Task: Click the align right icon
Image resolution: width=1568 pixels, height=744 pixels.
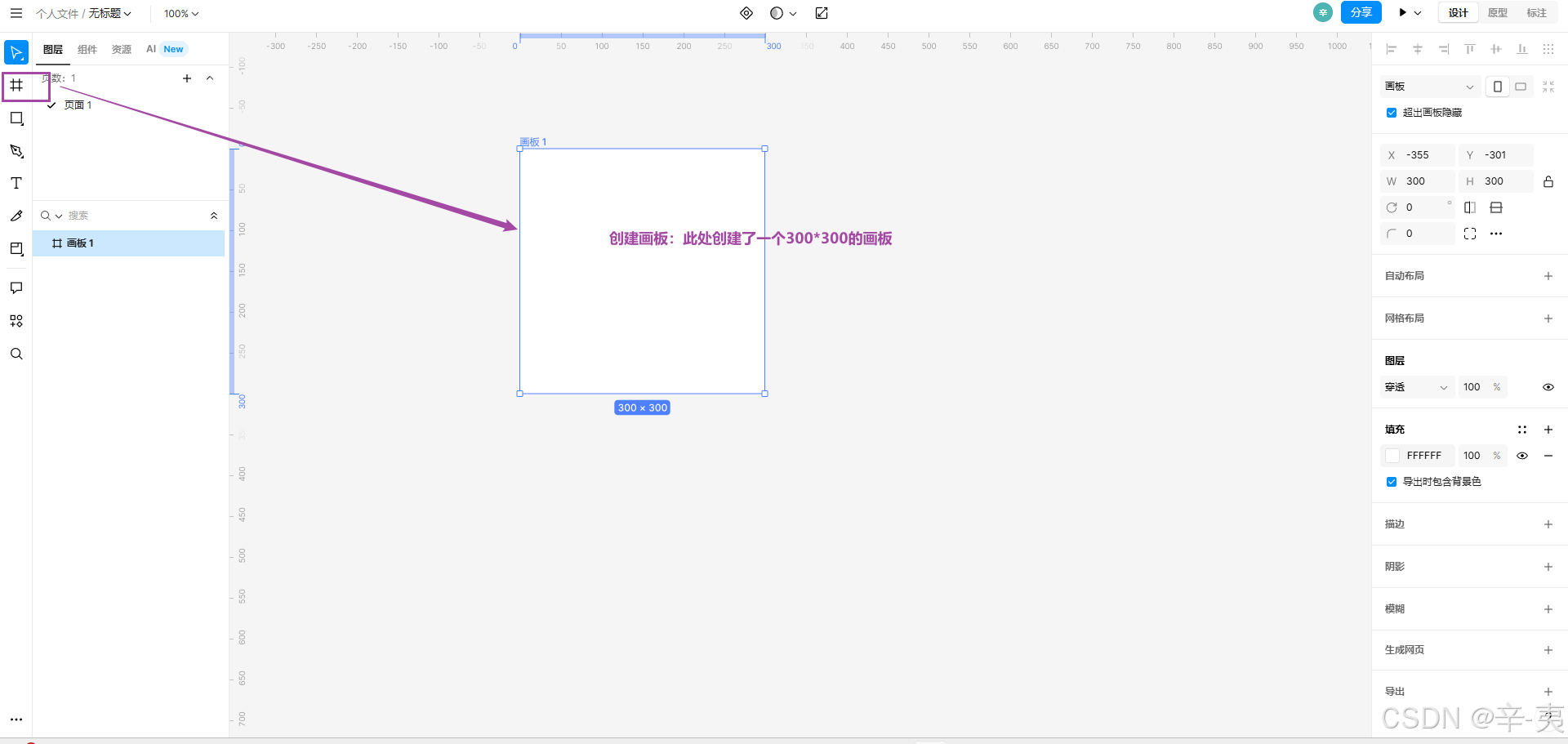Action: pos(1444,49)
